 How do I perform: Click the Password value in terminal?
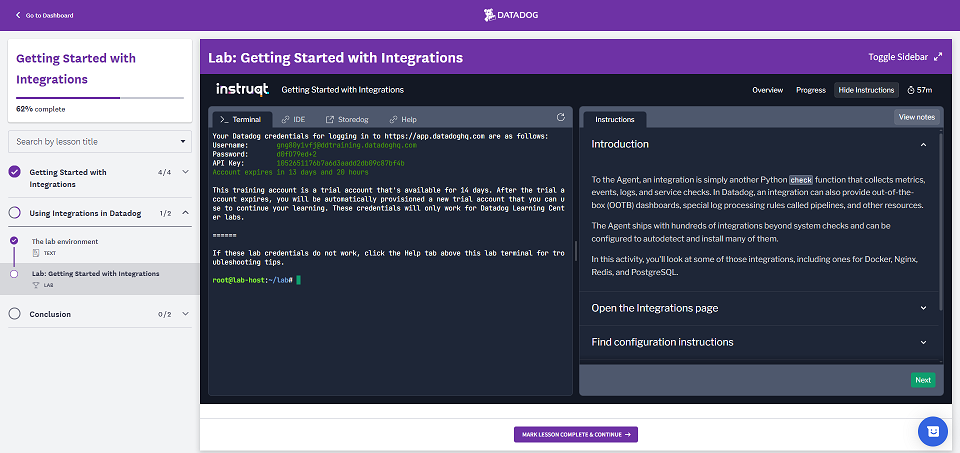pos(296,155)
